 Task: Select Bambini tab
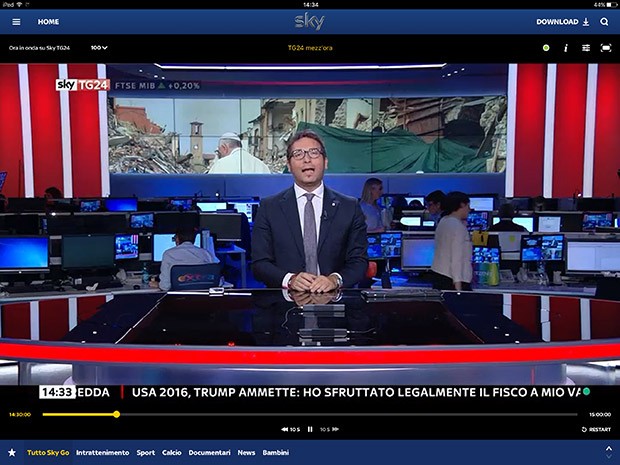(276, 452)
